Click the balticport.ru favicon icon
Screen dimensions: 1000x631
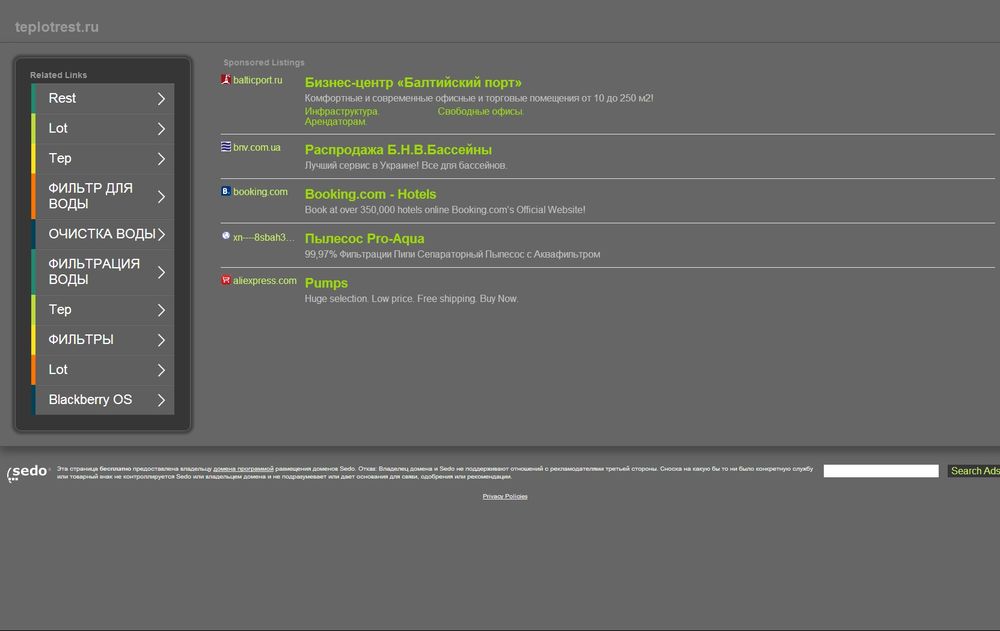pos(226,80)
